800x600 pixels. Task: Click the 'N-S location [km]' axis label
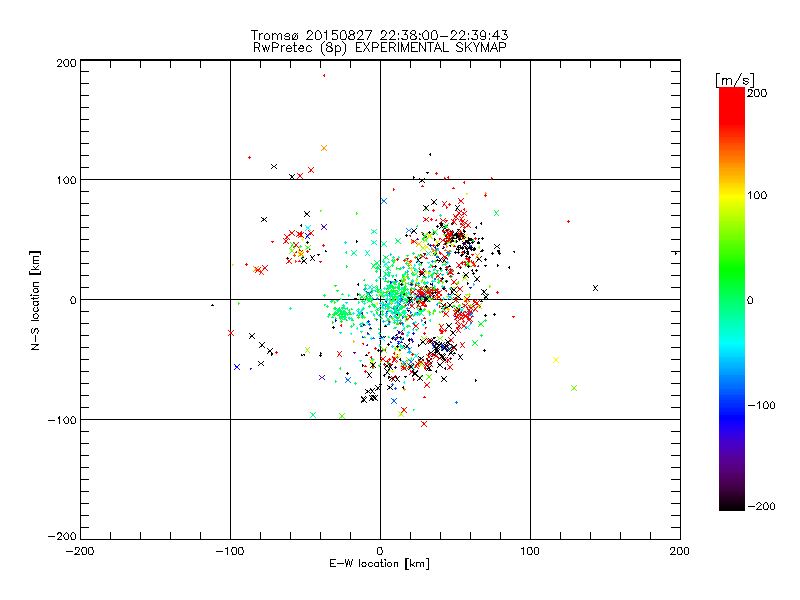[x=35, y=300]
